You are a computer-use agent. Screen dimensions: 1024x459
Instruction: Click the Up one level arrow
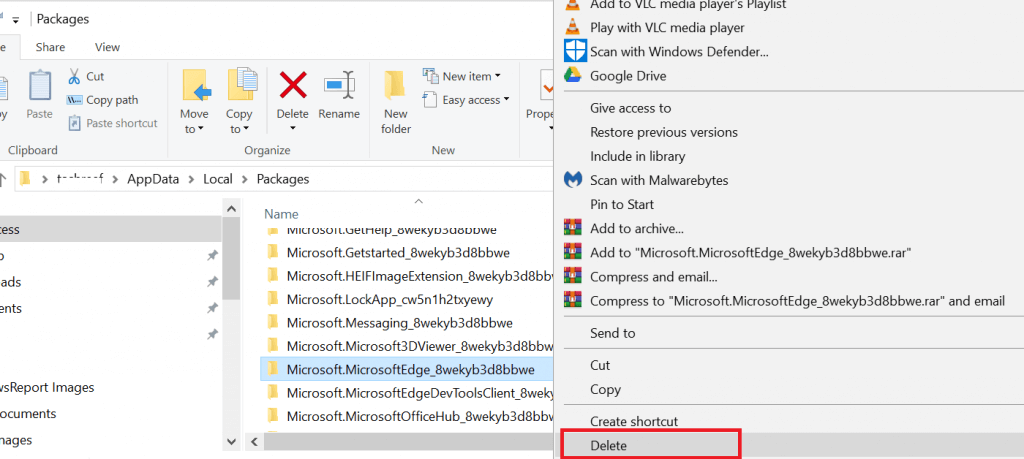pos(3,179)
